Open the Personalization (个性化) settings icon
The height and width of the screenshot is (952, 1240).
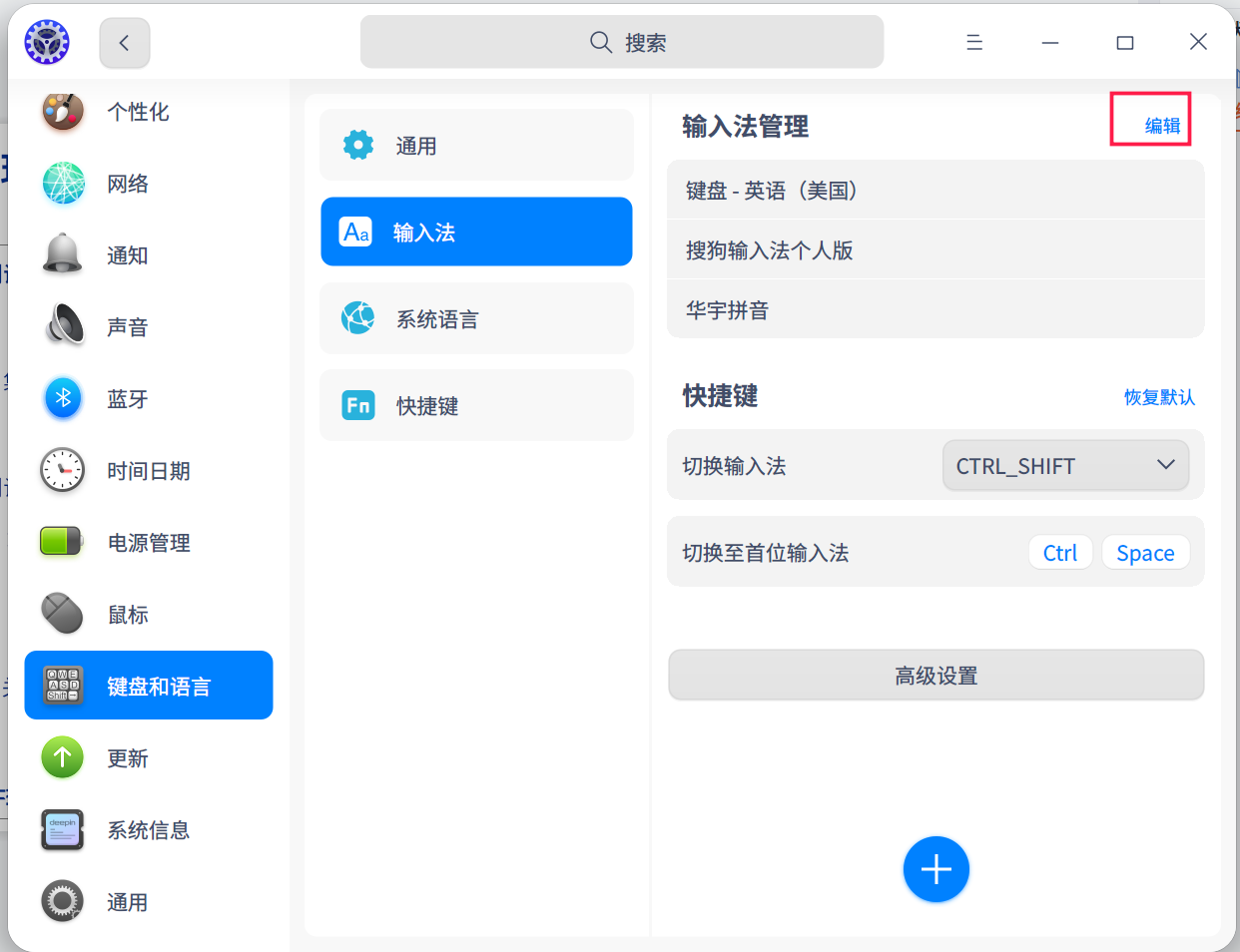click(63, 112)
